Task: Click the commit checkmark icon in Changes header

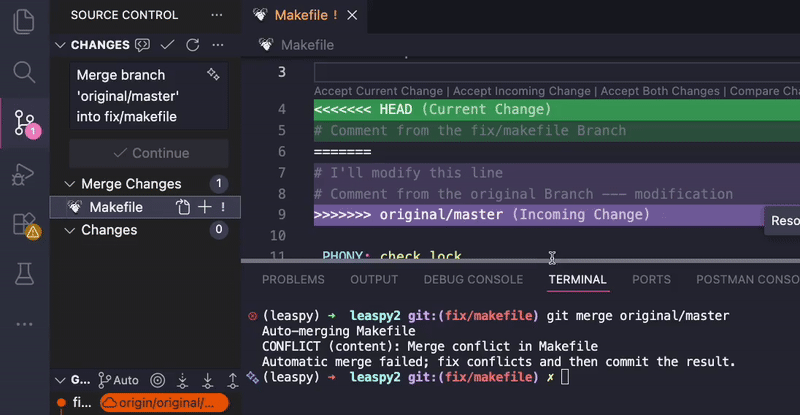Action: pos(167,45)
